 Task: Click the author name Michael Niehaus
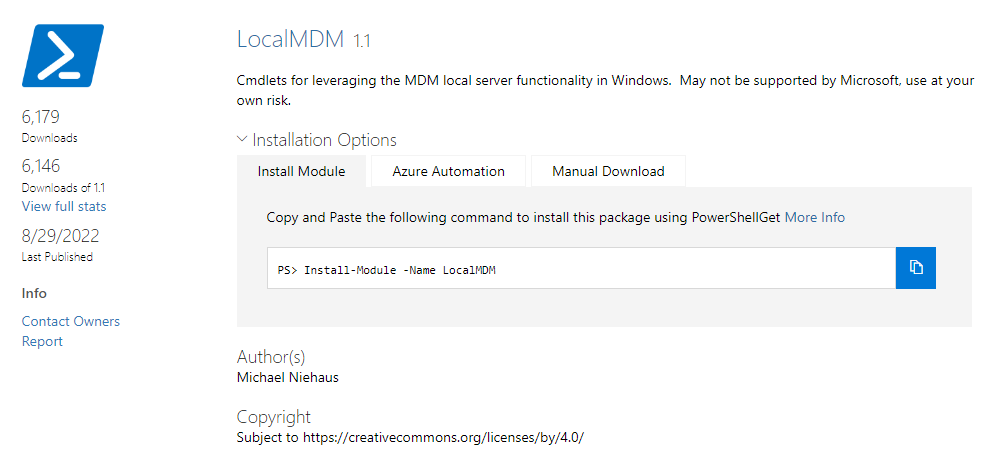point(287,378)
